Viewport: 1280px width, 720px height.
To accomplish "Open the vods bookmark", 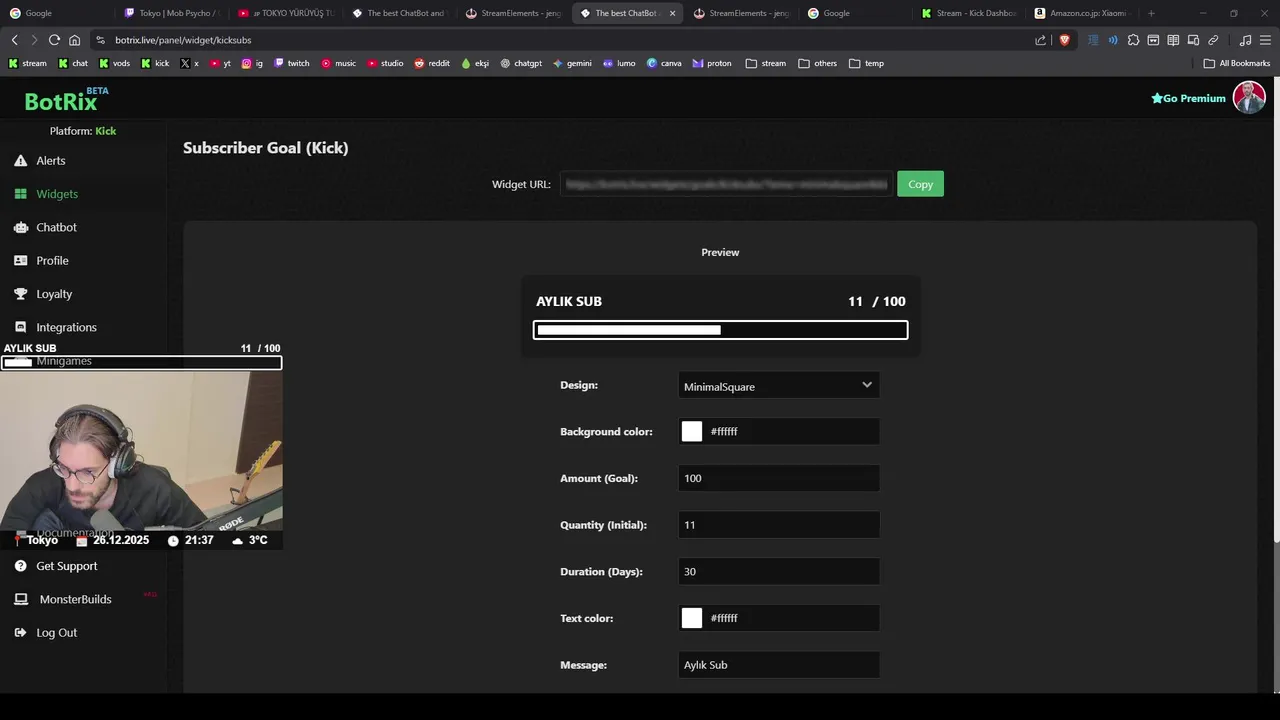I will pos(115,63).
